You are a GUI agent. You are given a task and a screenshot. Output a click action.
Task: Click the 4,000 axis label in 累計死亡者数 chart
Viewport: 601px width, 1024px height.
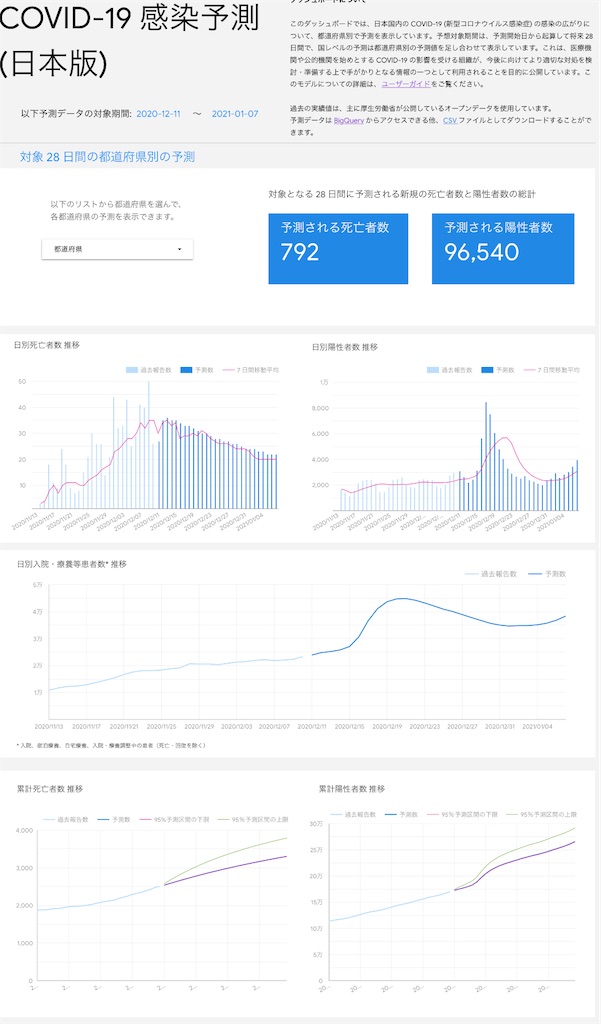pyautogui.click(x=25, y=831)
